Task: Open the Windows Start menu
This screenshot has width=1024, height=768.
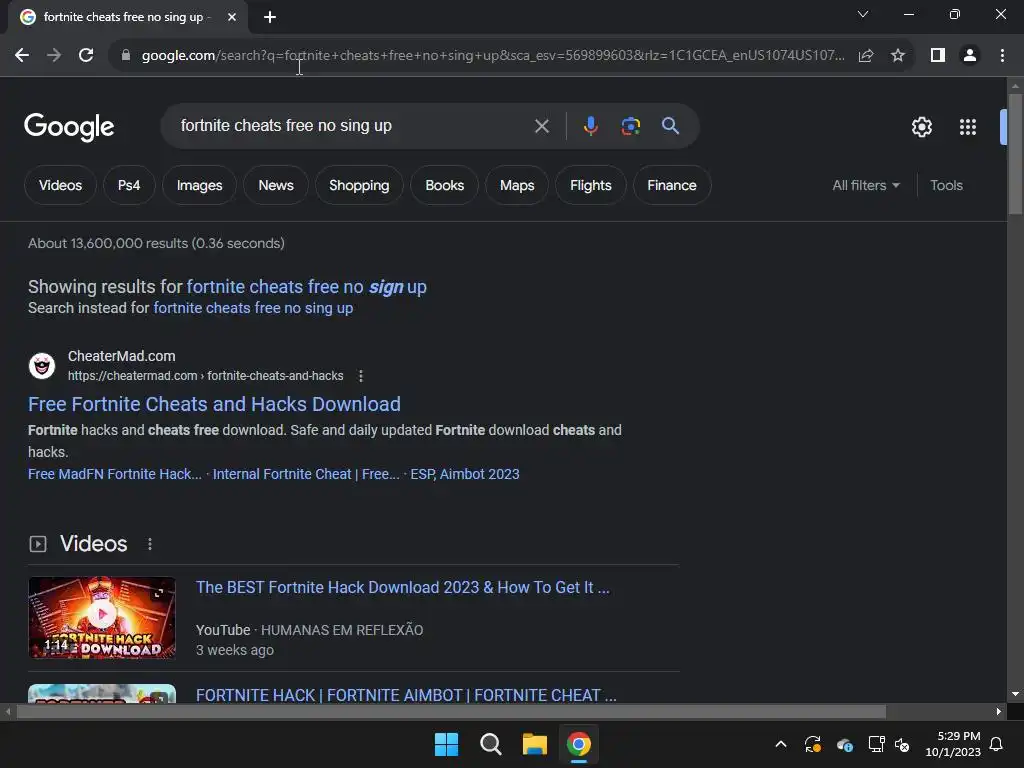Action: click(447, 744)
